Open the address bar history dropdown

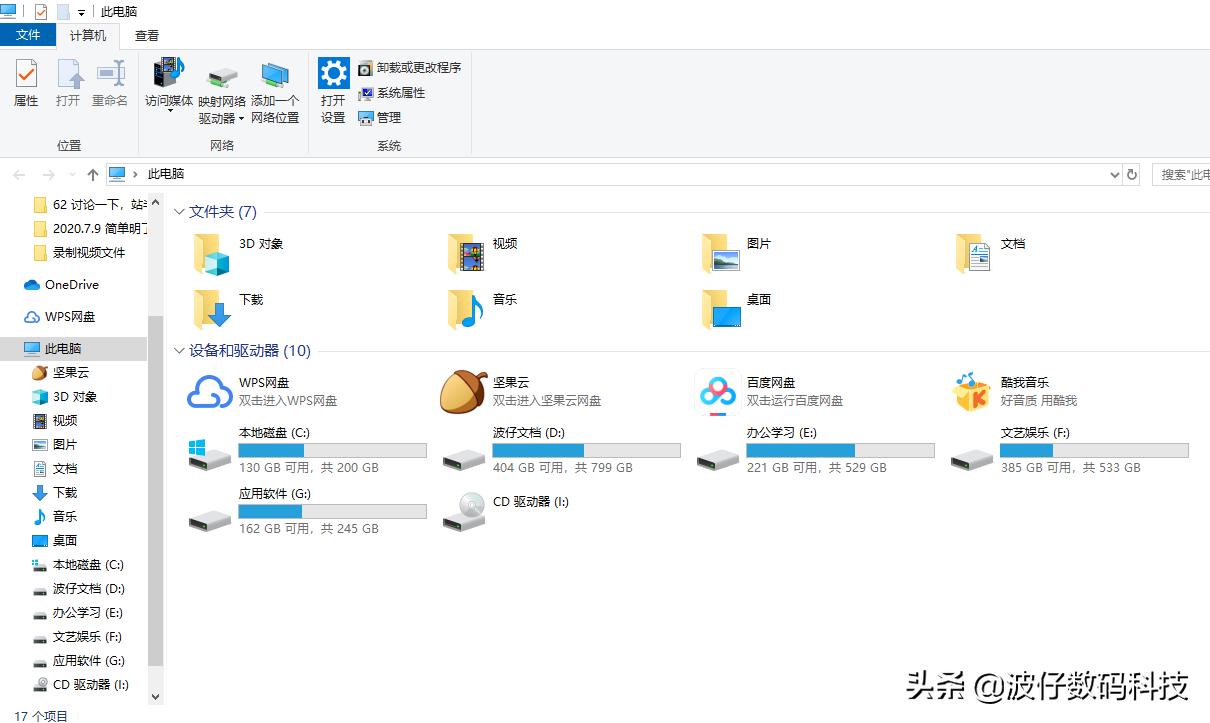(1114, 174)
